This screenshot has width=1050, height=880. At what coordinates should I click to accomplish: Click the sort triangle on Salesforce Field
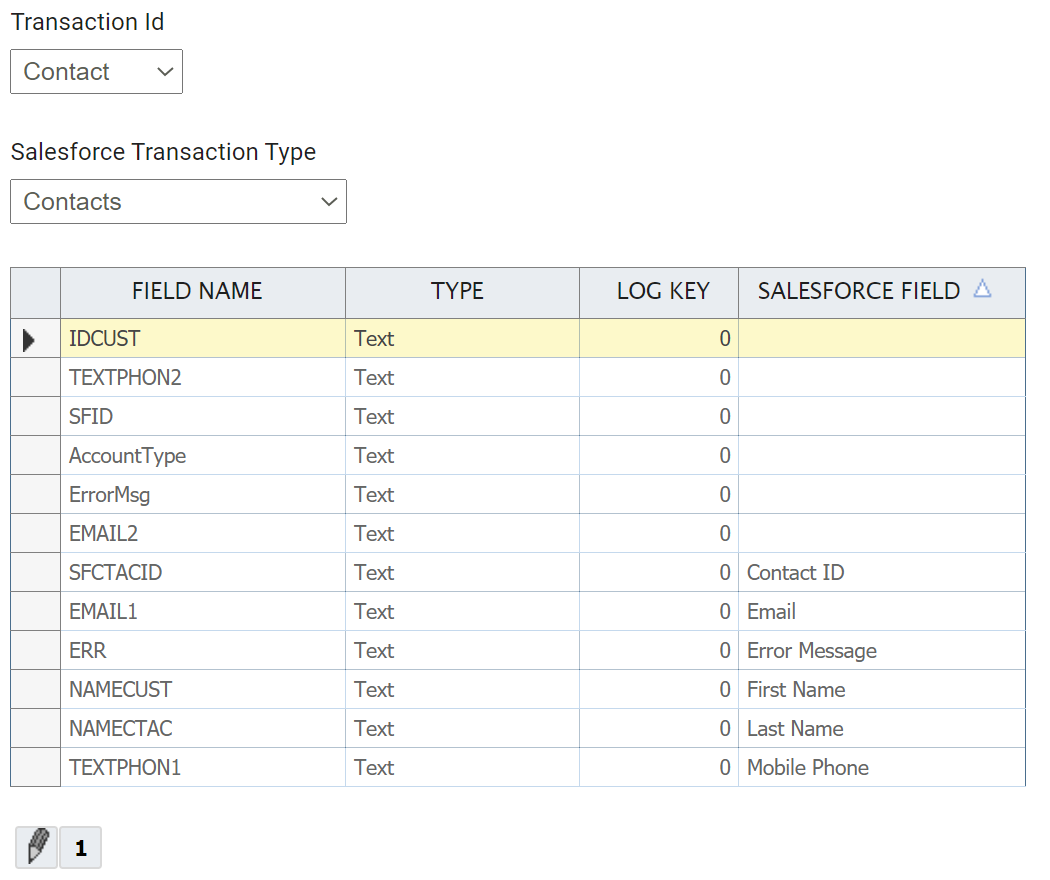(x=982, y=290)
